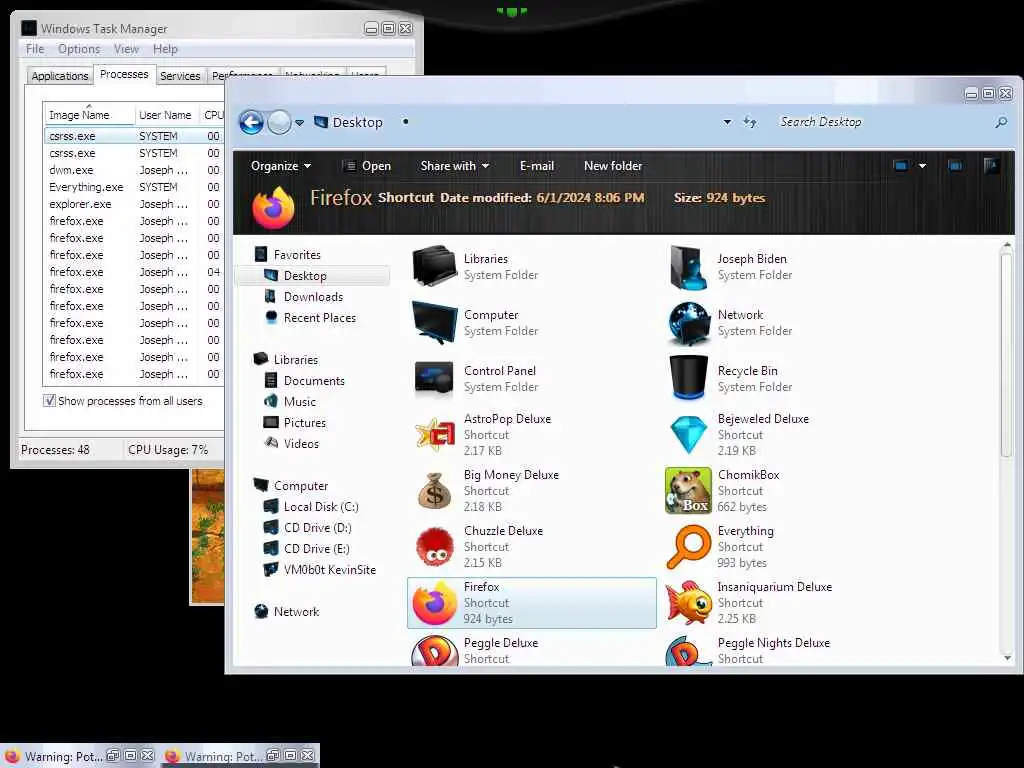Select the ChomikBox shortcut icon
Image resolution: width=1024 pixels, height=768 pixels.
(688, 490)
